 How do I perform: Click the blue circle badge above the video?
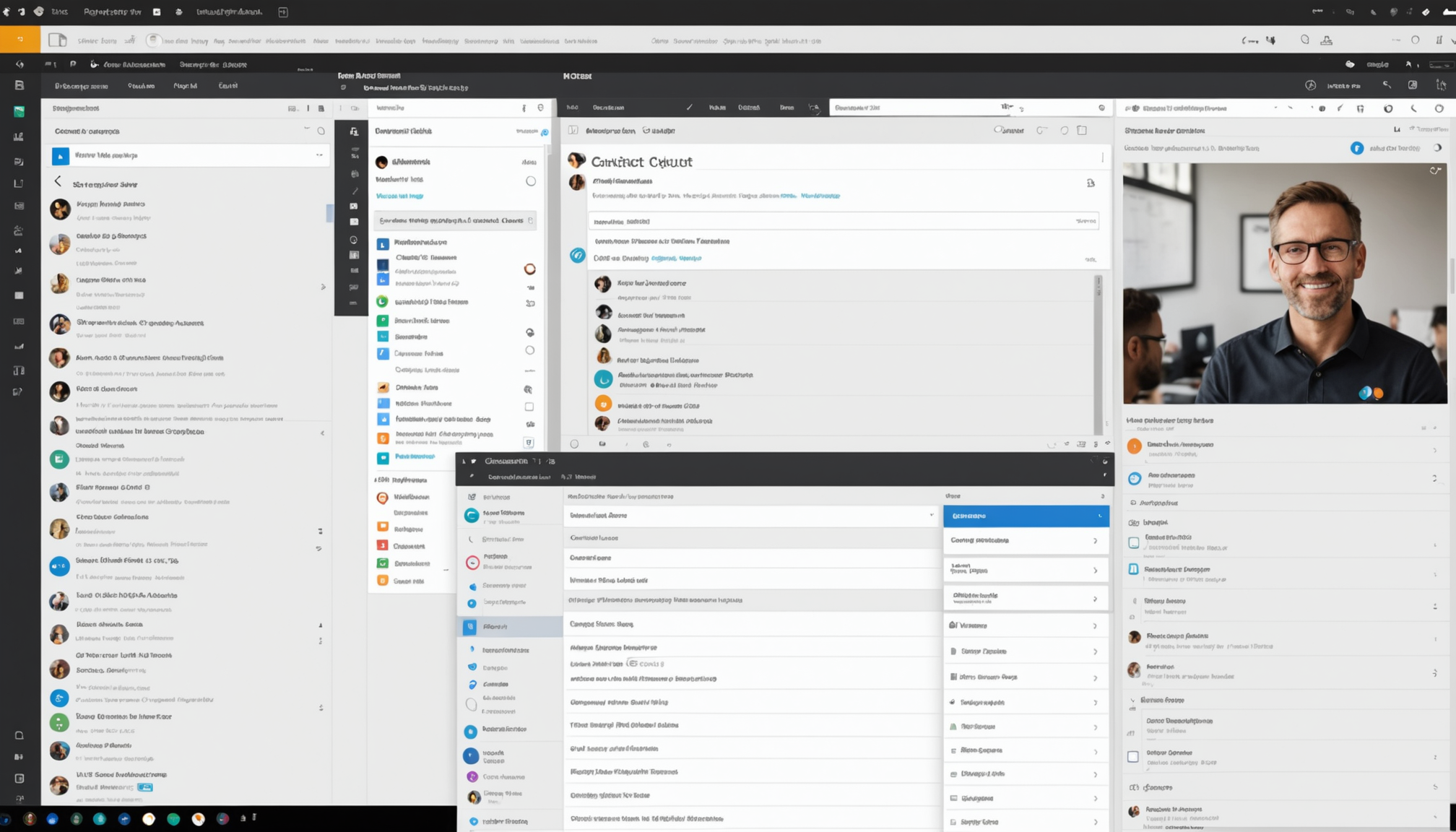tap(1357, 148)
